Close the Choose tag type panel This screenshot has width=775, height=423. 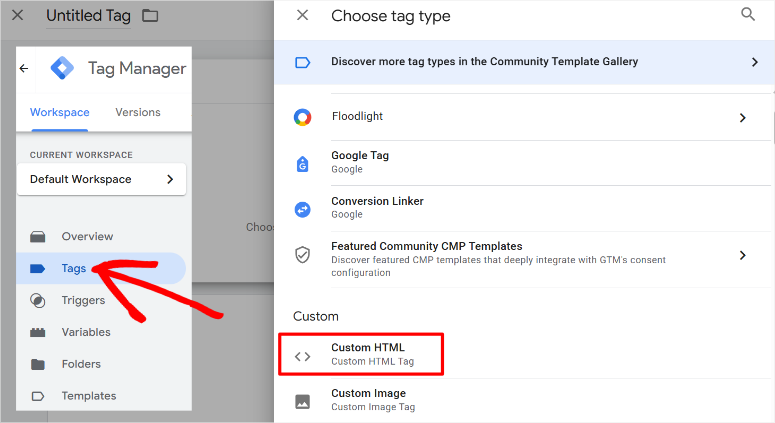(303, 16)
